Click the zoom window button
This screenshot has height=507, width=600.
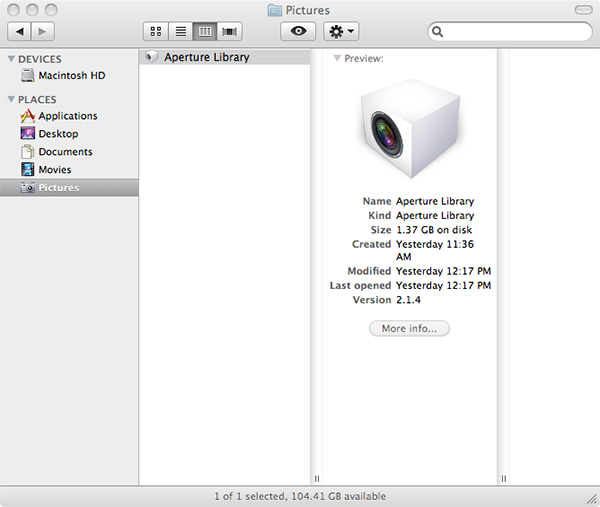pyautogui.click(x=51, y=10)
